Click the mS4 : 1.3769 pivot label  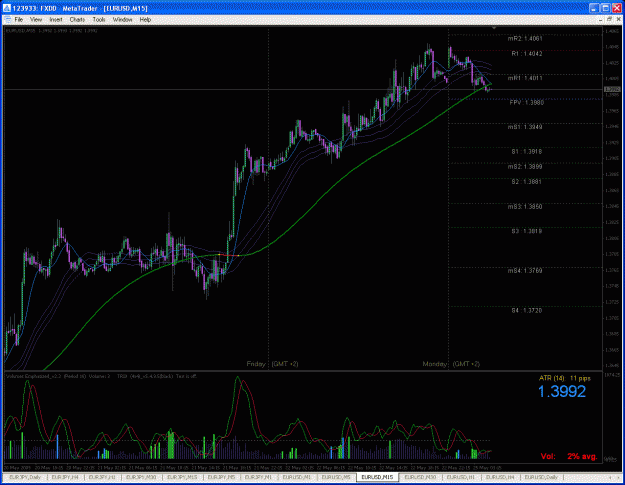click(x=525, y=271)
